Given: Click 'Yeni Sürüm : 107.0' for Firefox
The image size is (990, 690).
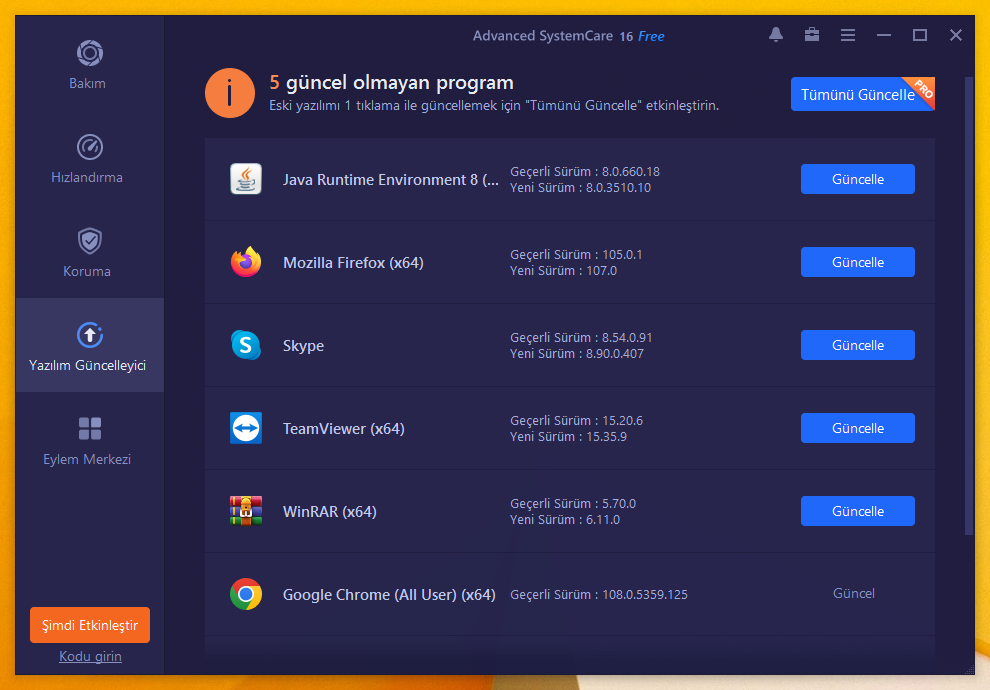Looking at the screenshot, I should point(563,271).
